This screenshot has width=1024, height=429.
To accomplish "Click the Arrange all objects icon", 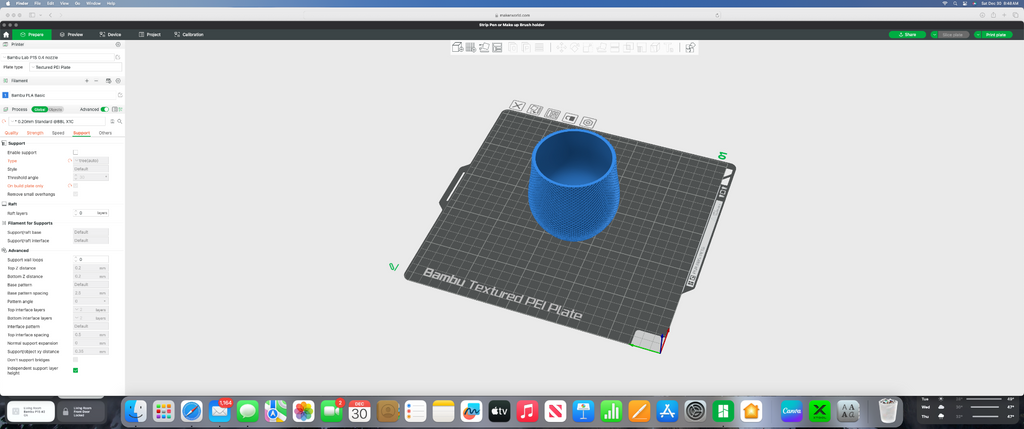I will [x=497, y=47].
